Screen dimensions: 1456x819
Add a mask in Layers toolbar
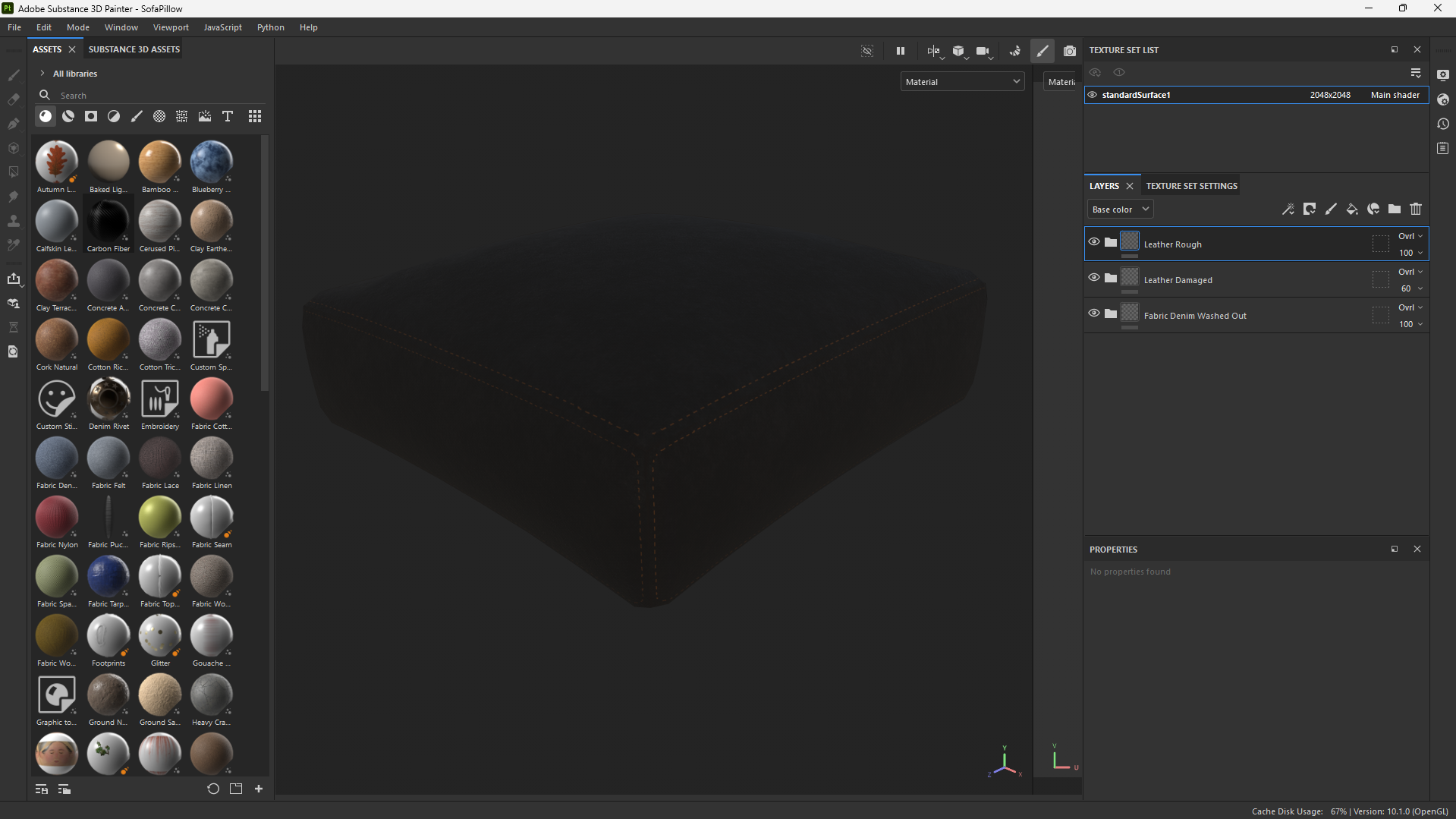coord(1310,209)
